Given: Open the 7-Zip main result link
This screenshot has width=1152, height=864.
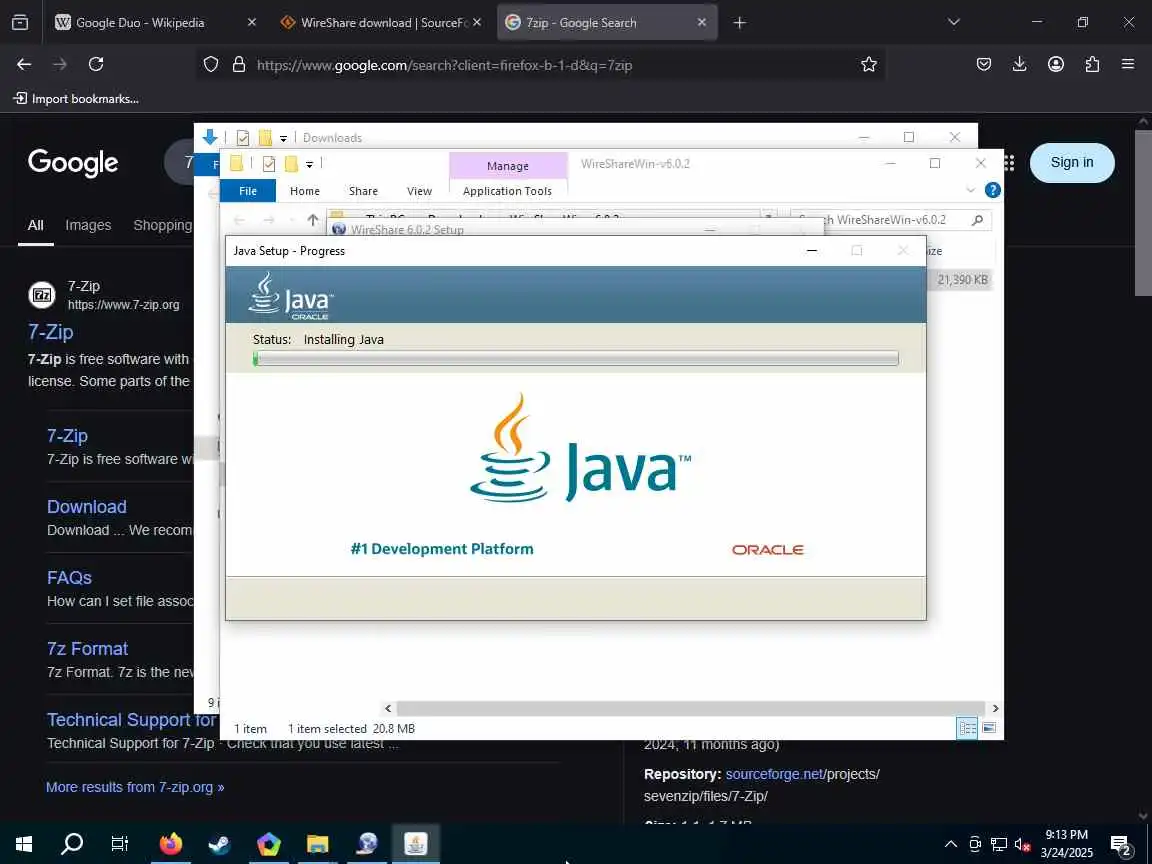Looking at the screenshot, I should click(x=51, y=332).
